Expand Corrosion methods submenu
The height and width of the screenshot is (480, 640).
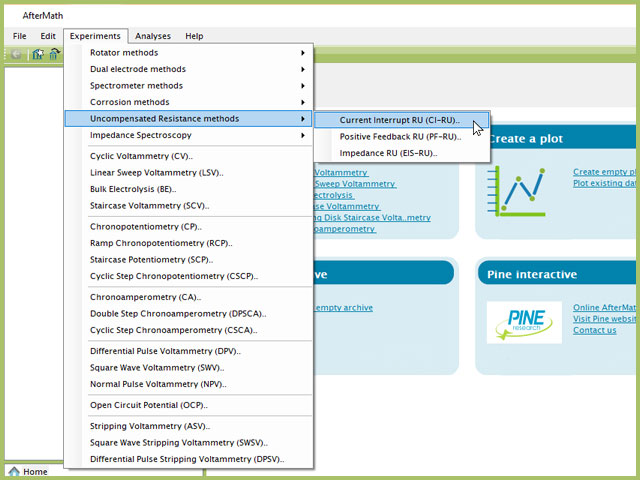point(189,102)
